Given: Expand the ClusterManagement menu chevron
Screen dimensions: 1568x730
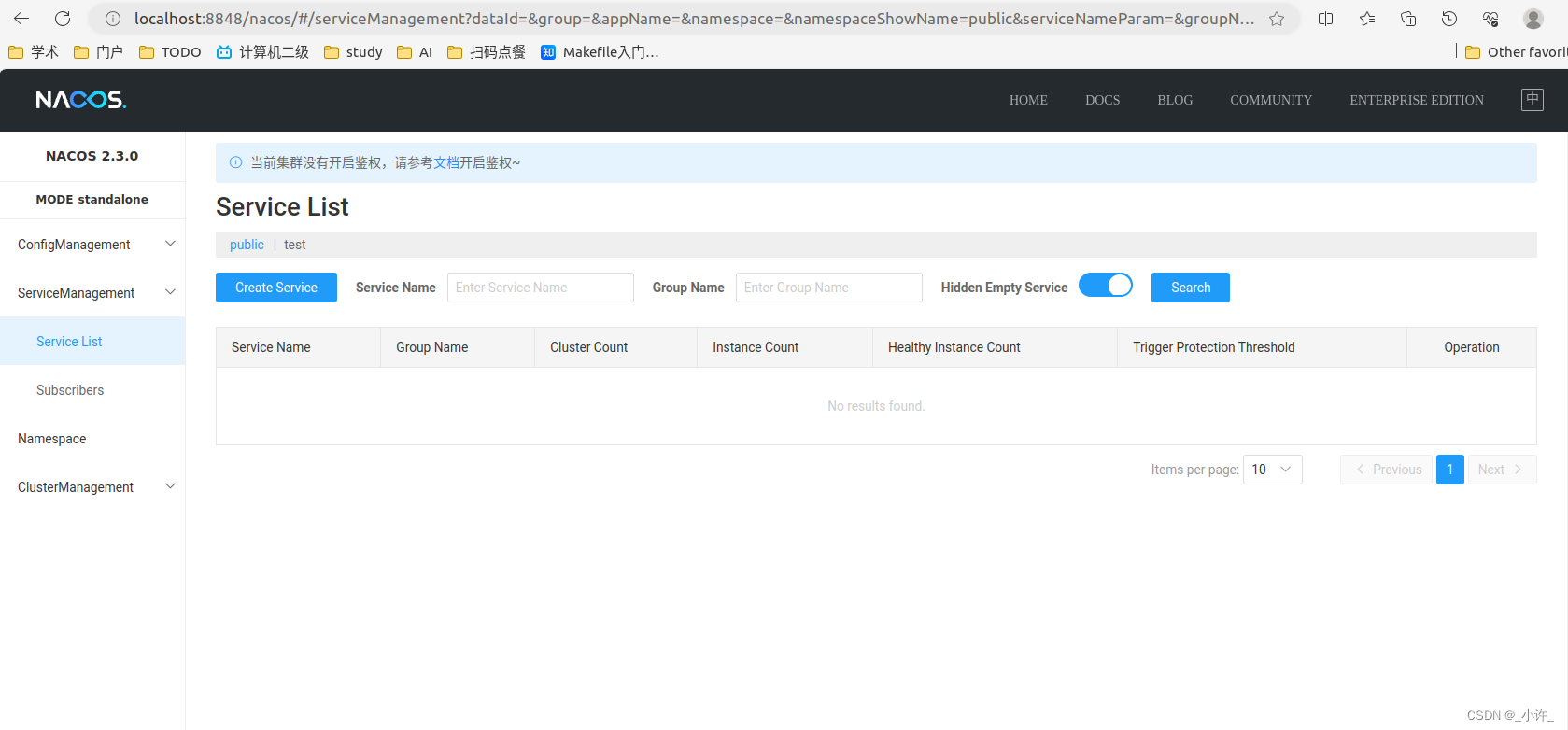Looking at the screenshot, I should point(170,486).
